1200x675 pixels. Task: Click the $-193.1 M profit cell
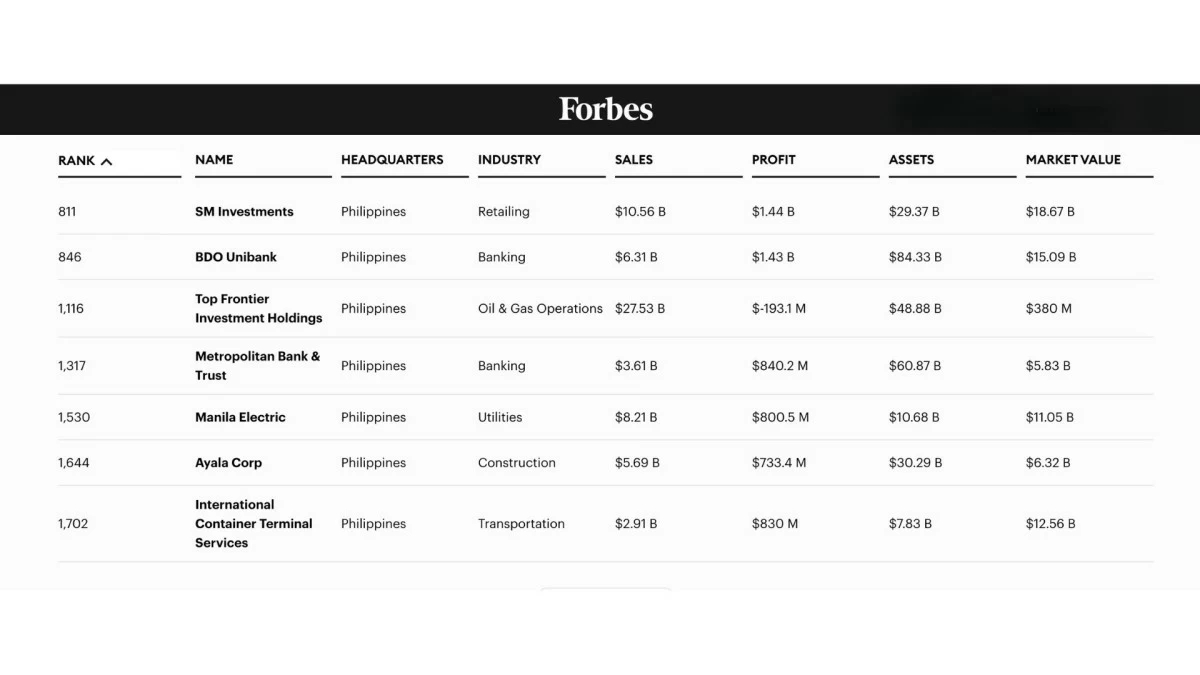(x=779, y=309)
